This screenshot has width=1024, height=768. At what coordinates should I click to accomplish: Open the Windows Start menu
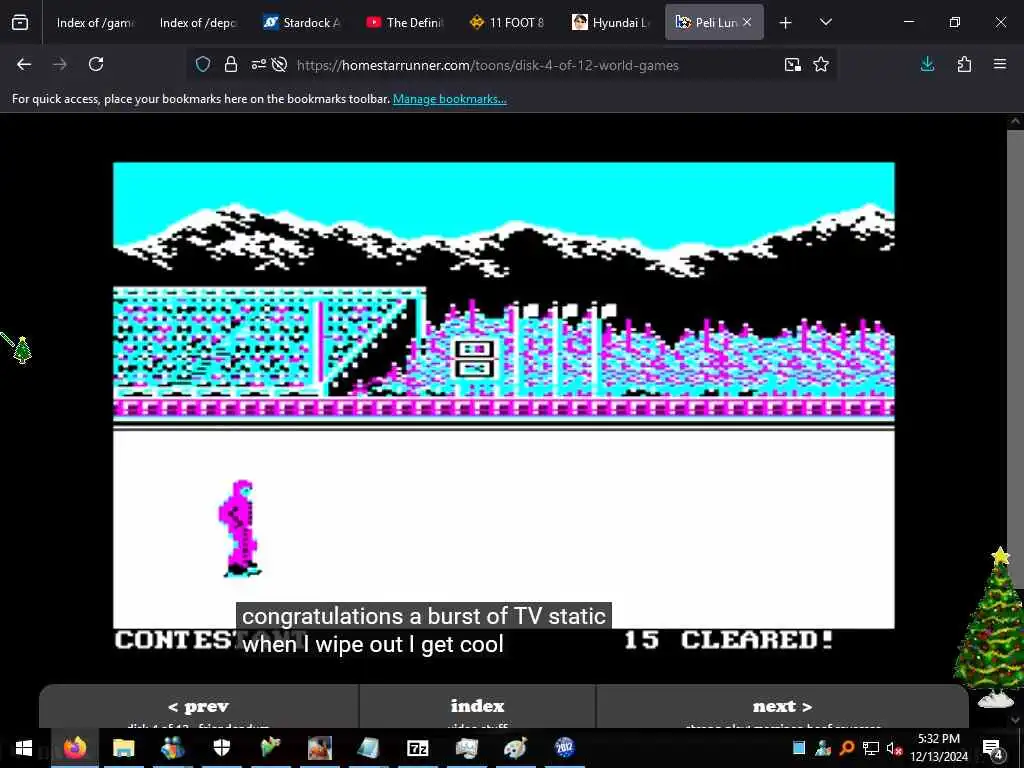(24, 748)
